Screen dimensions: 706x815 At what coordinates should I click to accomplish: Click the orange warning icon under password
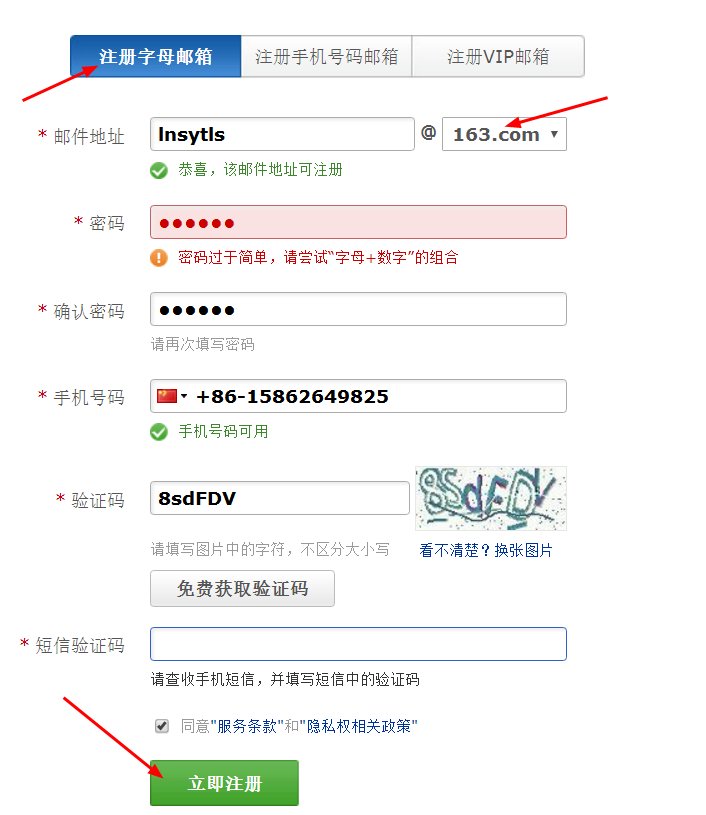pyautogui.click(x=159, y=258)
